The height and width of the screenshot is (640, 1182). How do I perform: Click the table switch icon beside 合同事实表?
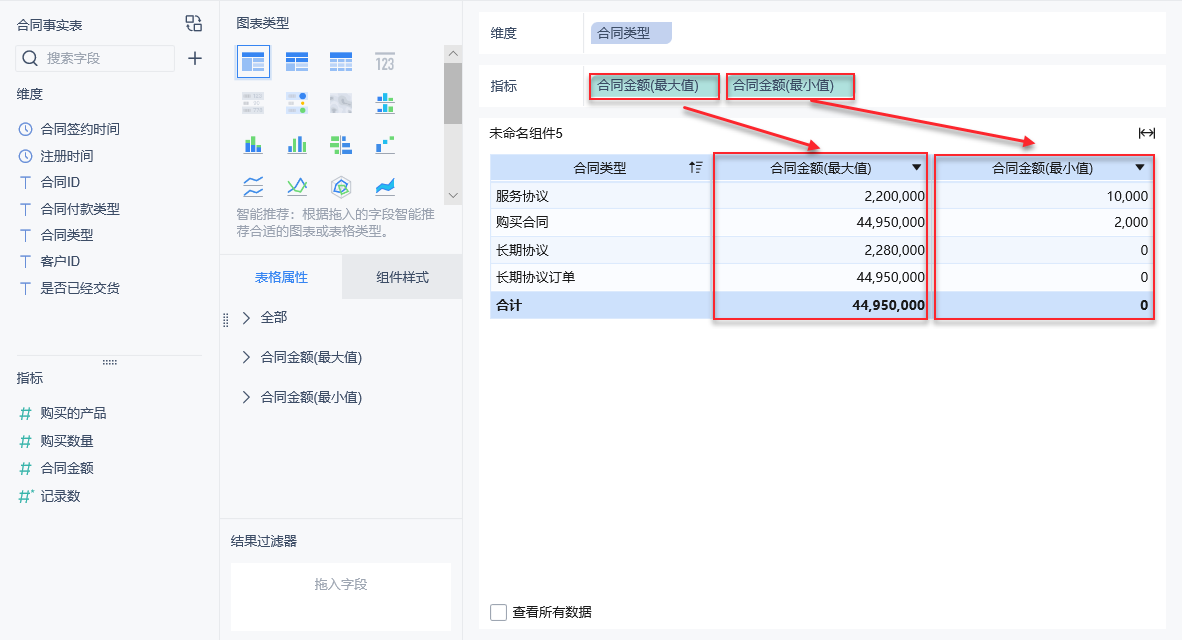[194, 24]
